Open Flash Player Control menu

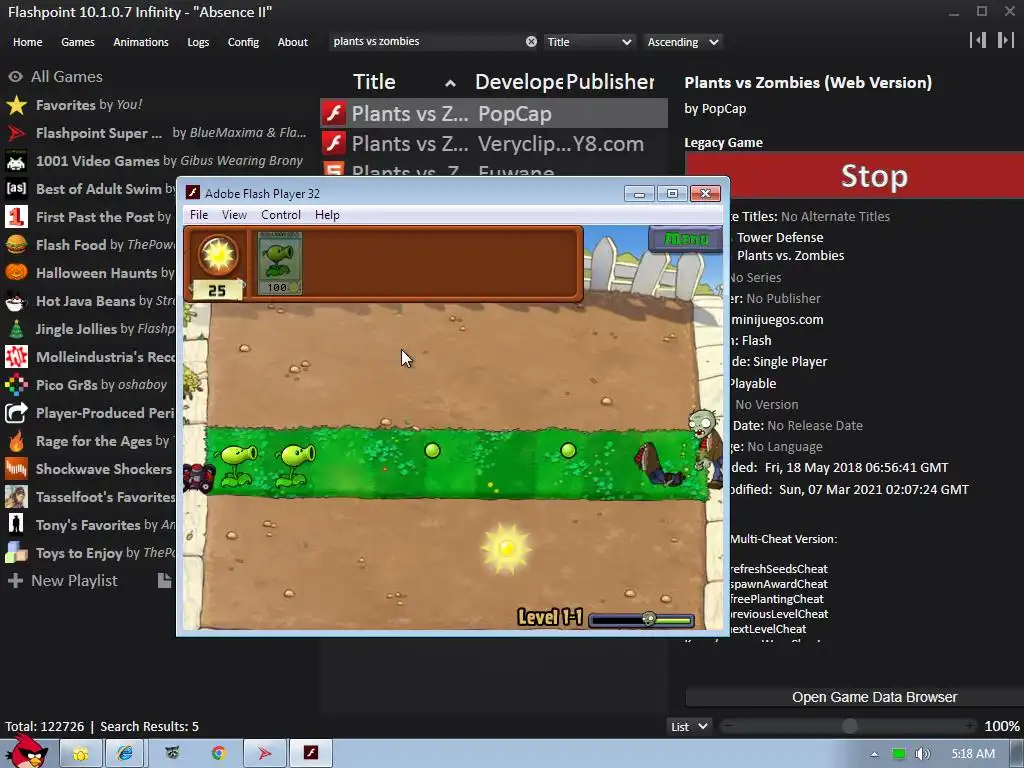pyautogui.click(x=281, y=215)
